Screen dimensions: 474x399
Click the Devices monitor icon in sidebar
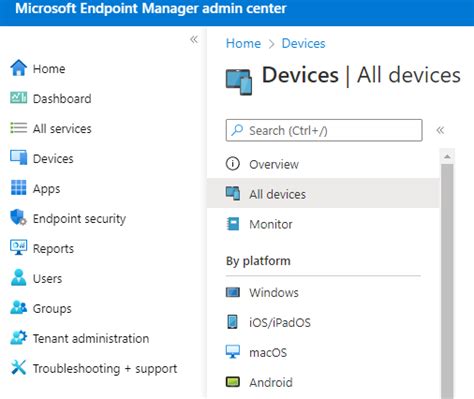click(x=19, y=158)
